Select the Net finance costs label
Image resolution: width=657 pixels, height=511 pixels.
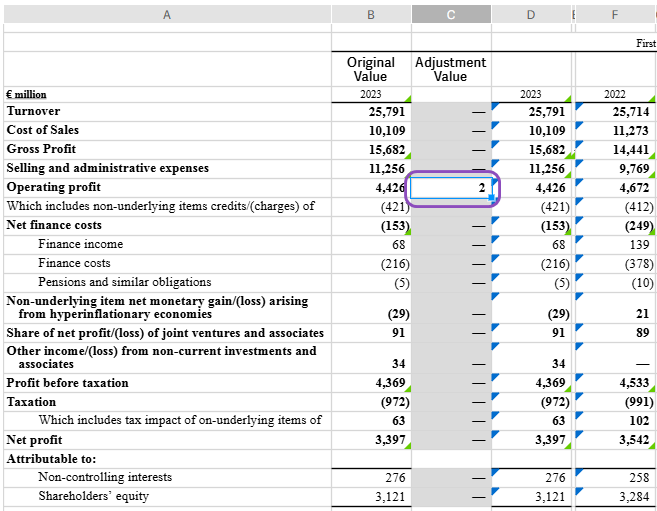pyautogui.click(x=54, y=225)
